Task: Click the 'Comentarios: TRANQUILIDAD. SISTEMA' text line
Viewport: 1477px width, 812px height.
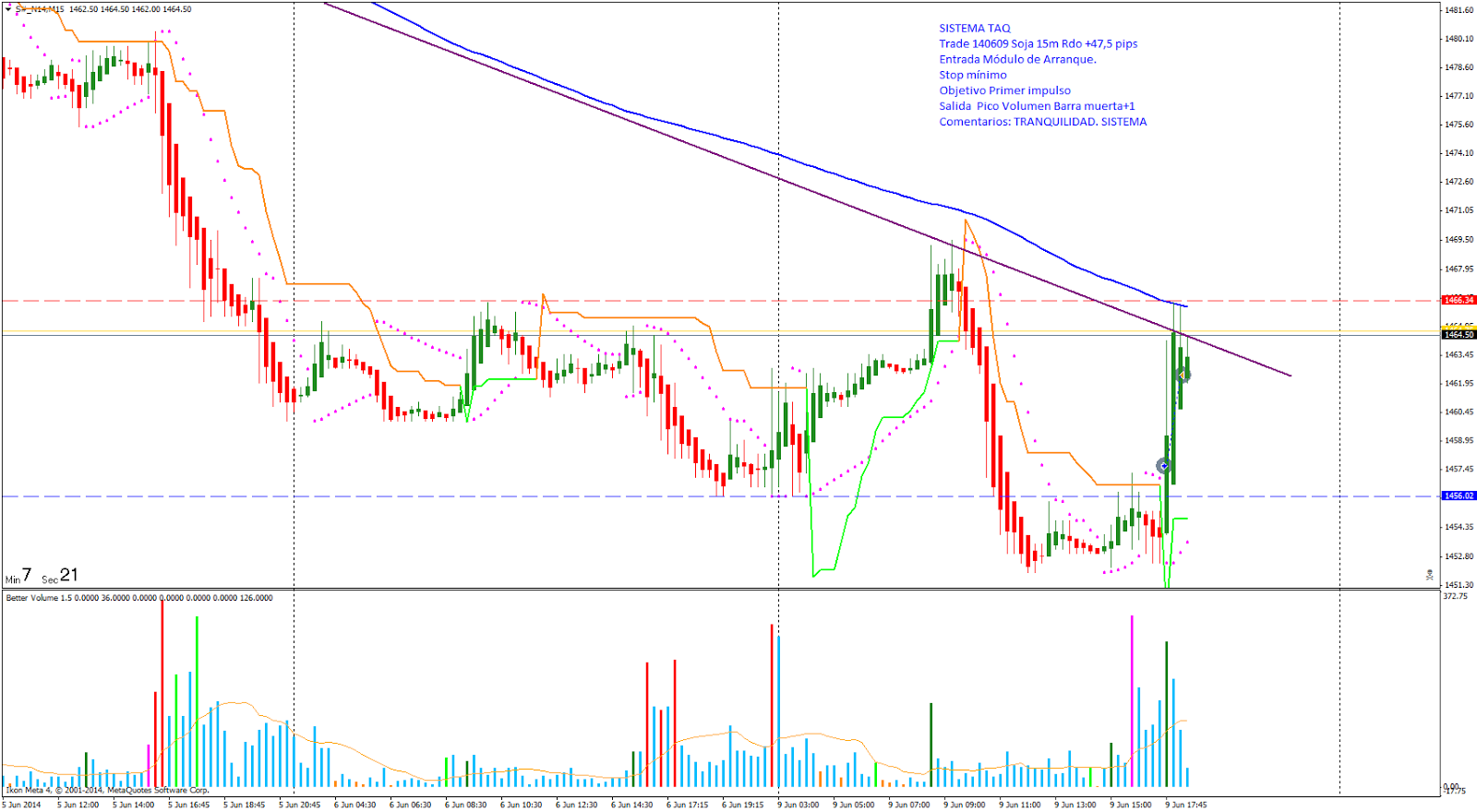Action: point(1042,122)
